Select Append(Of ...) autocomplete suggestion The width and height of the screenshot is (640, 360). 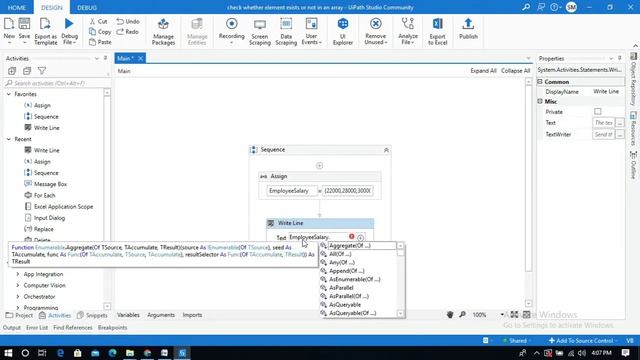347,271
